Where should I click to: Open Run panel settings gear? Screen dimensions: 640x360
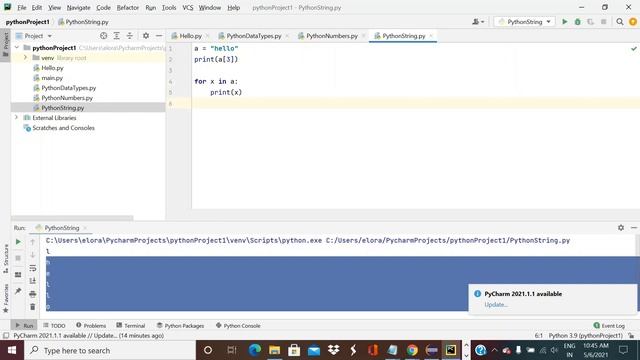click(x=621, y=227)
